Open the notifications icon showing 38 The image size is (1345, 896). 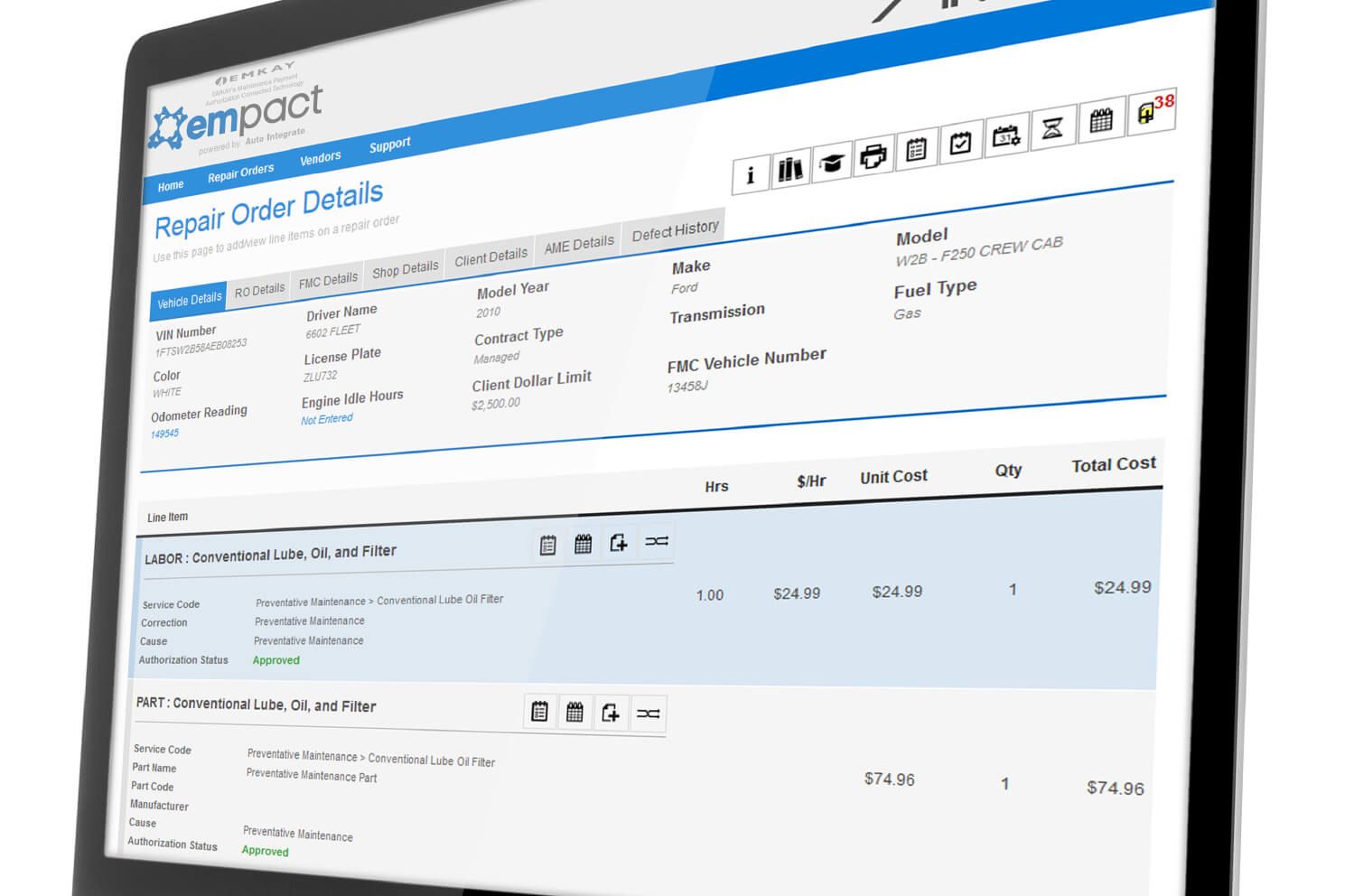tap(1151, 113)
